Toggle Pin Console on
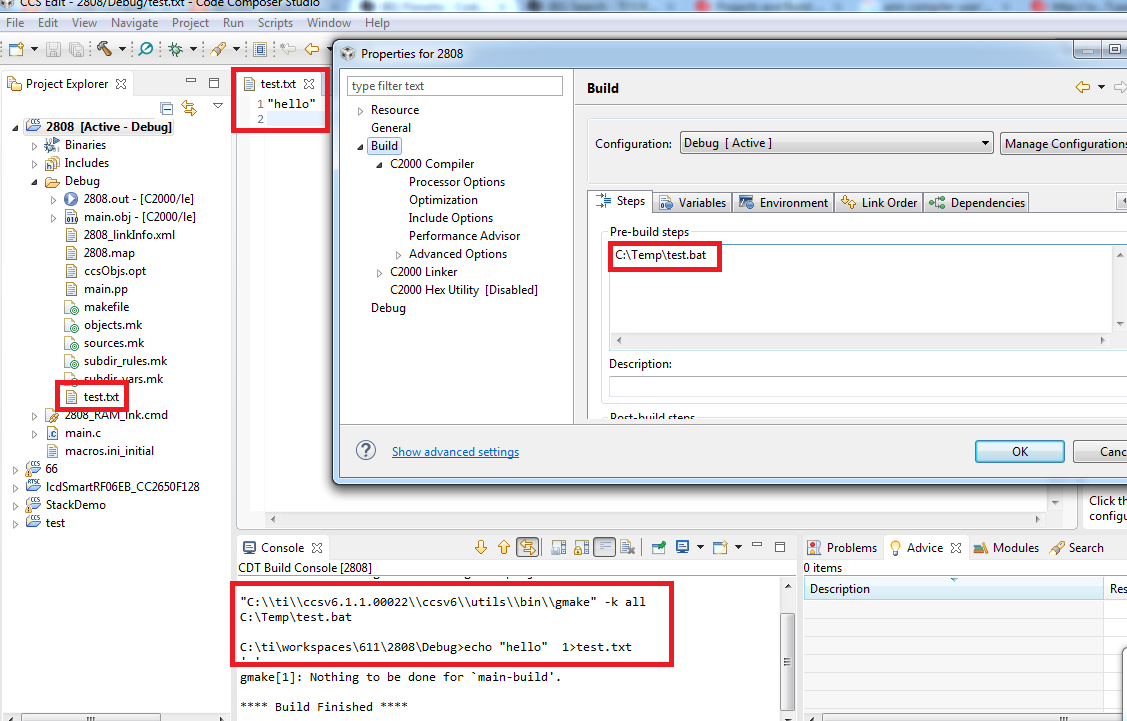 (x=657, y=547)
